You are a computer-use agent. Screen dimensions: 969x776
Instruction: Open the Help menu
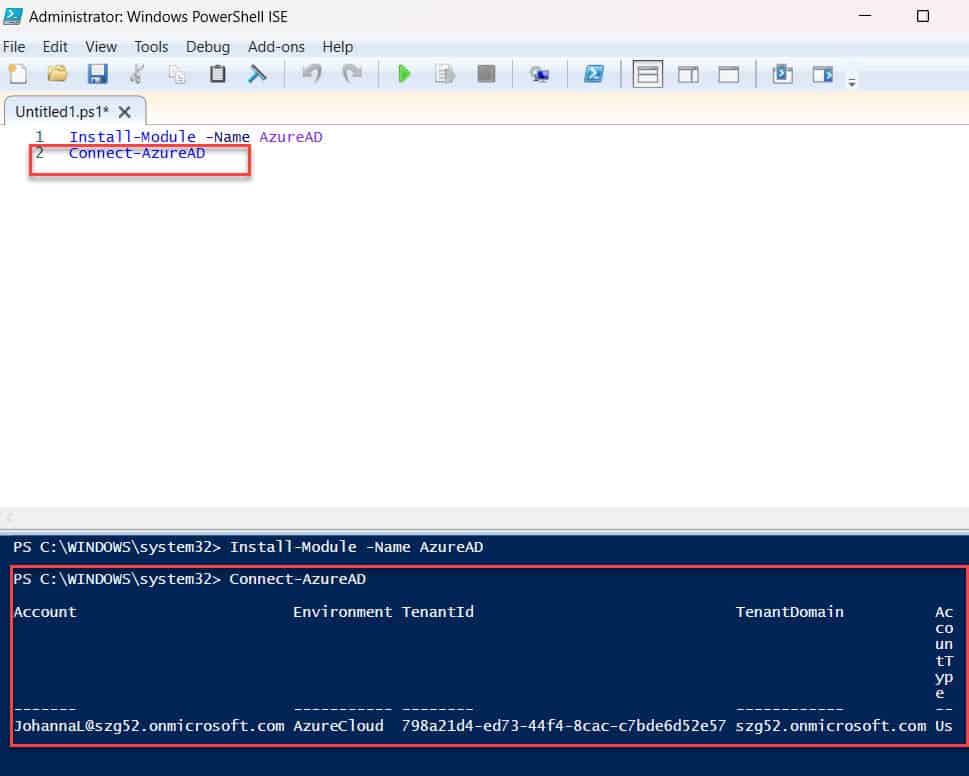click(x=337, y=47)
